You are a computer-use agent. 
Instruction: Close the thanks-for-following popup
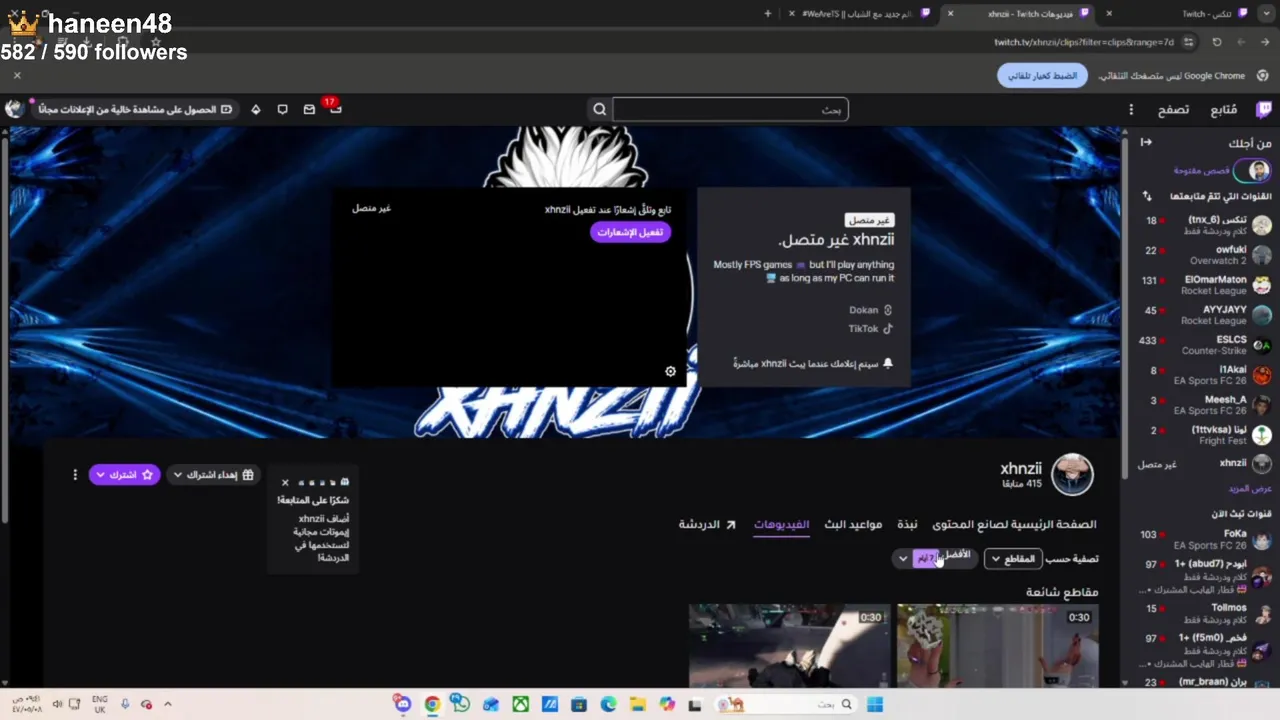pos(285,482)
